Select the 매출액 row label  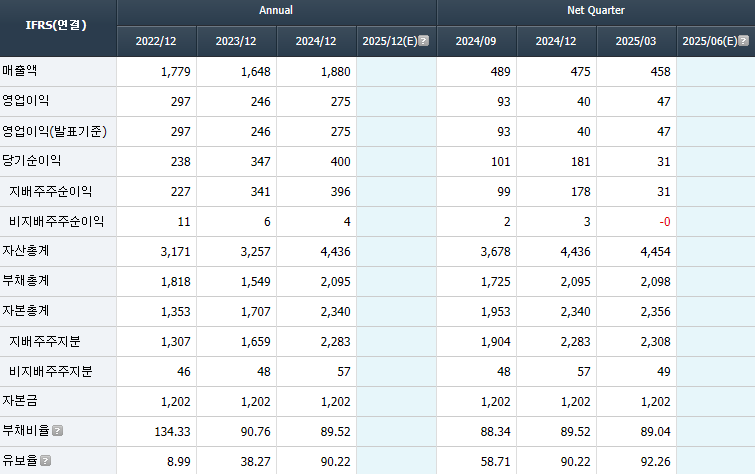tap(20, 71)
